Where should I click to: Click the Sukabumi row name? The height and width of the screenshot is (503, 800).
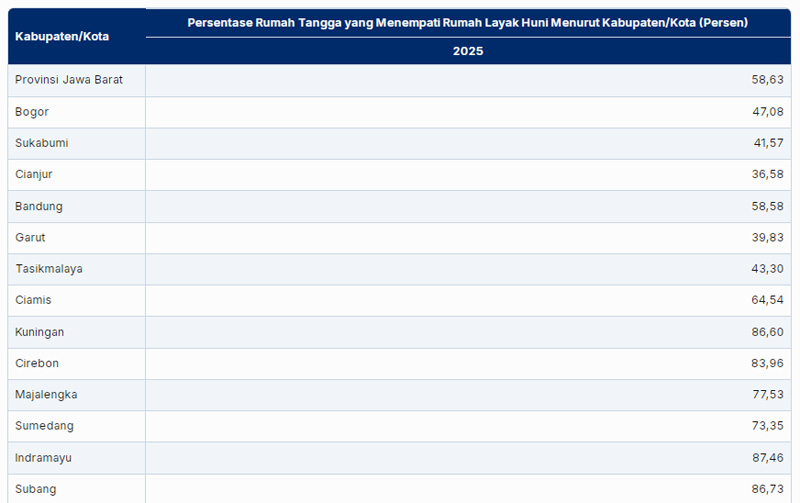point(42,143)
